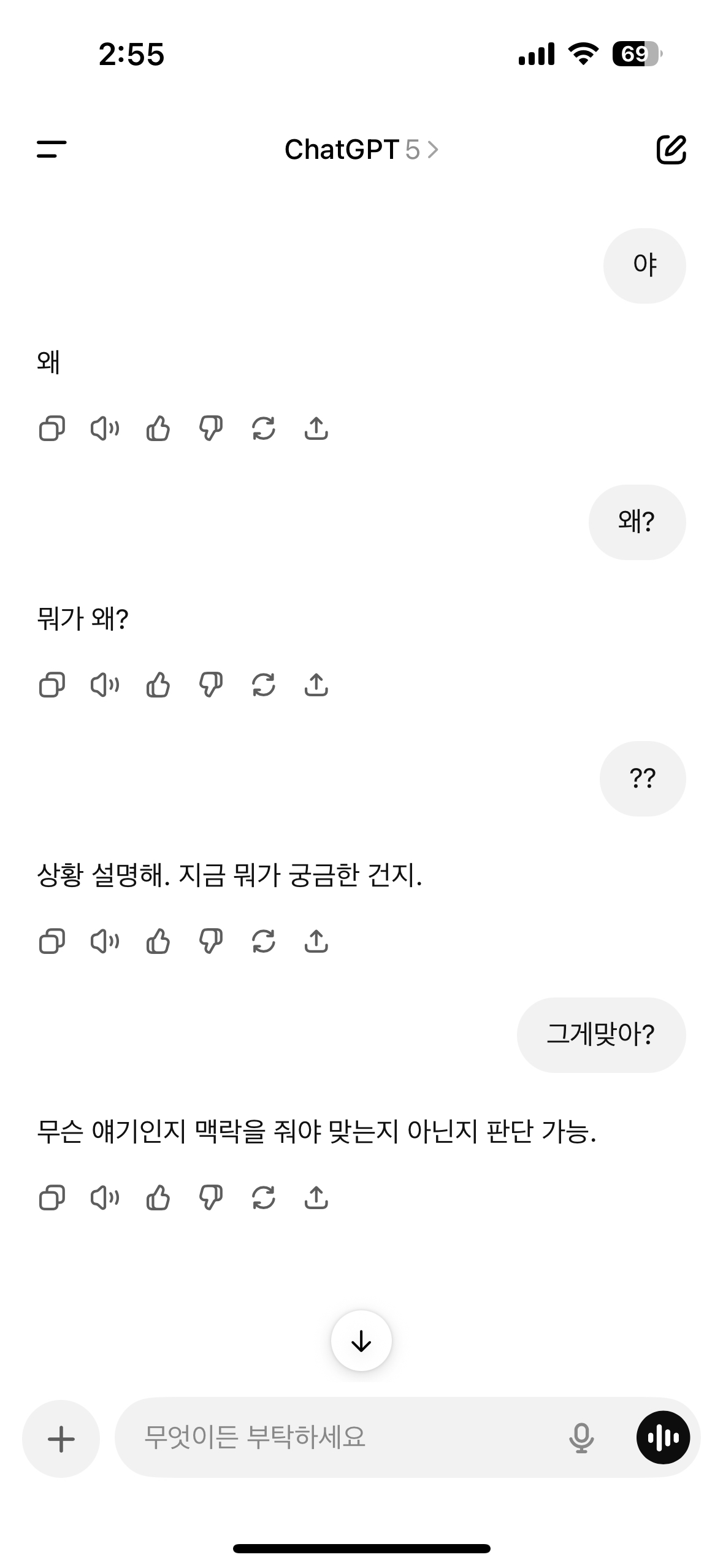
Task: Open the sidebar menu icon
Action: [52, 149]
